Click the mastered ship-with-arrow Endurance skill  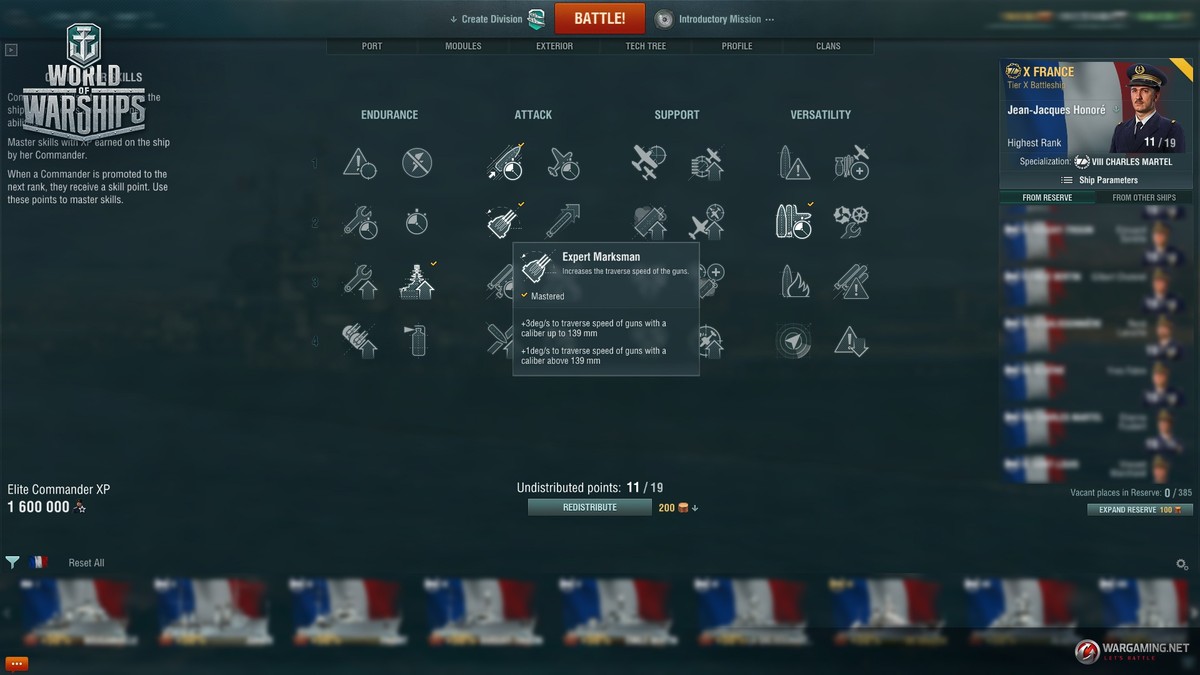point(417,281)
